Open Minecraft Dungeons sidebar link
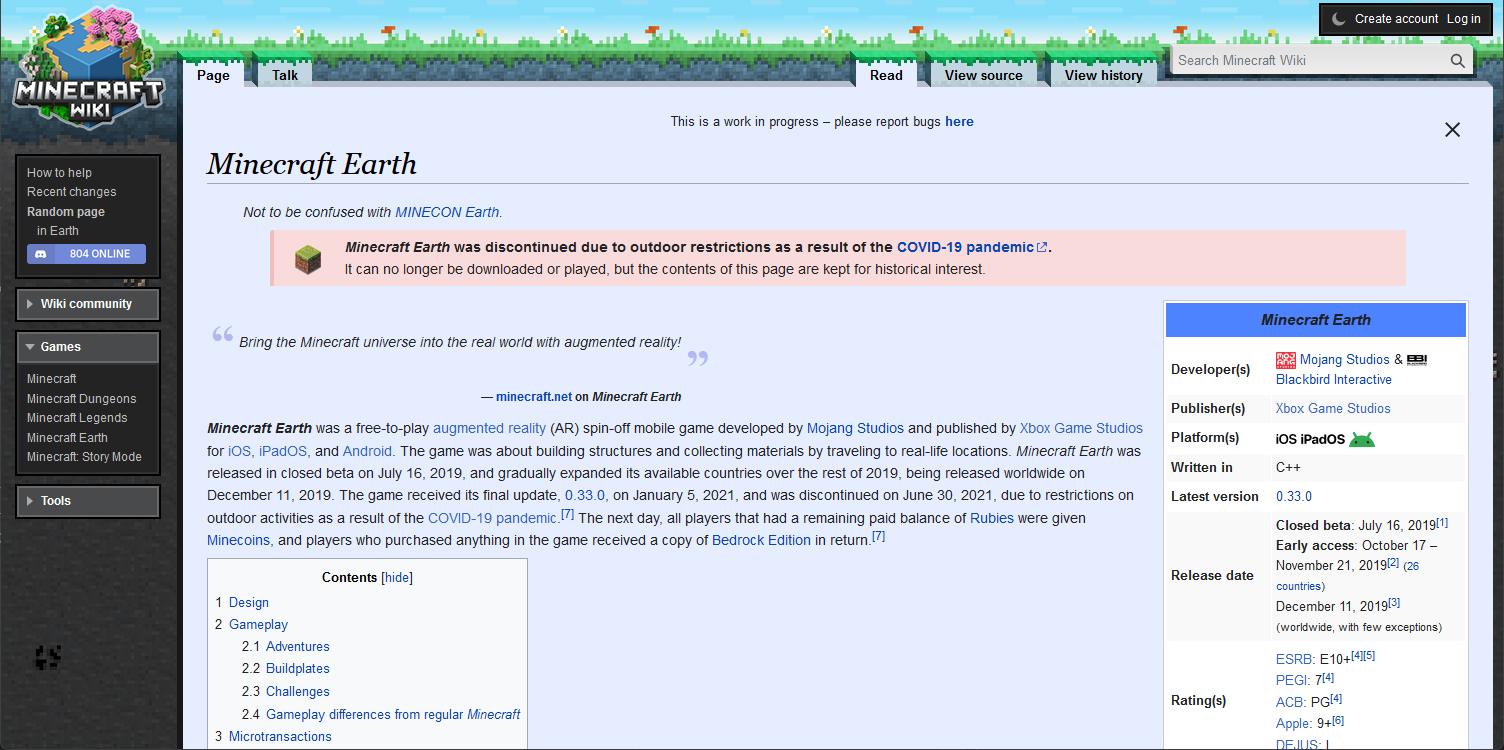 [x=82, y=399]
